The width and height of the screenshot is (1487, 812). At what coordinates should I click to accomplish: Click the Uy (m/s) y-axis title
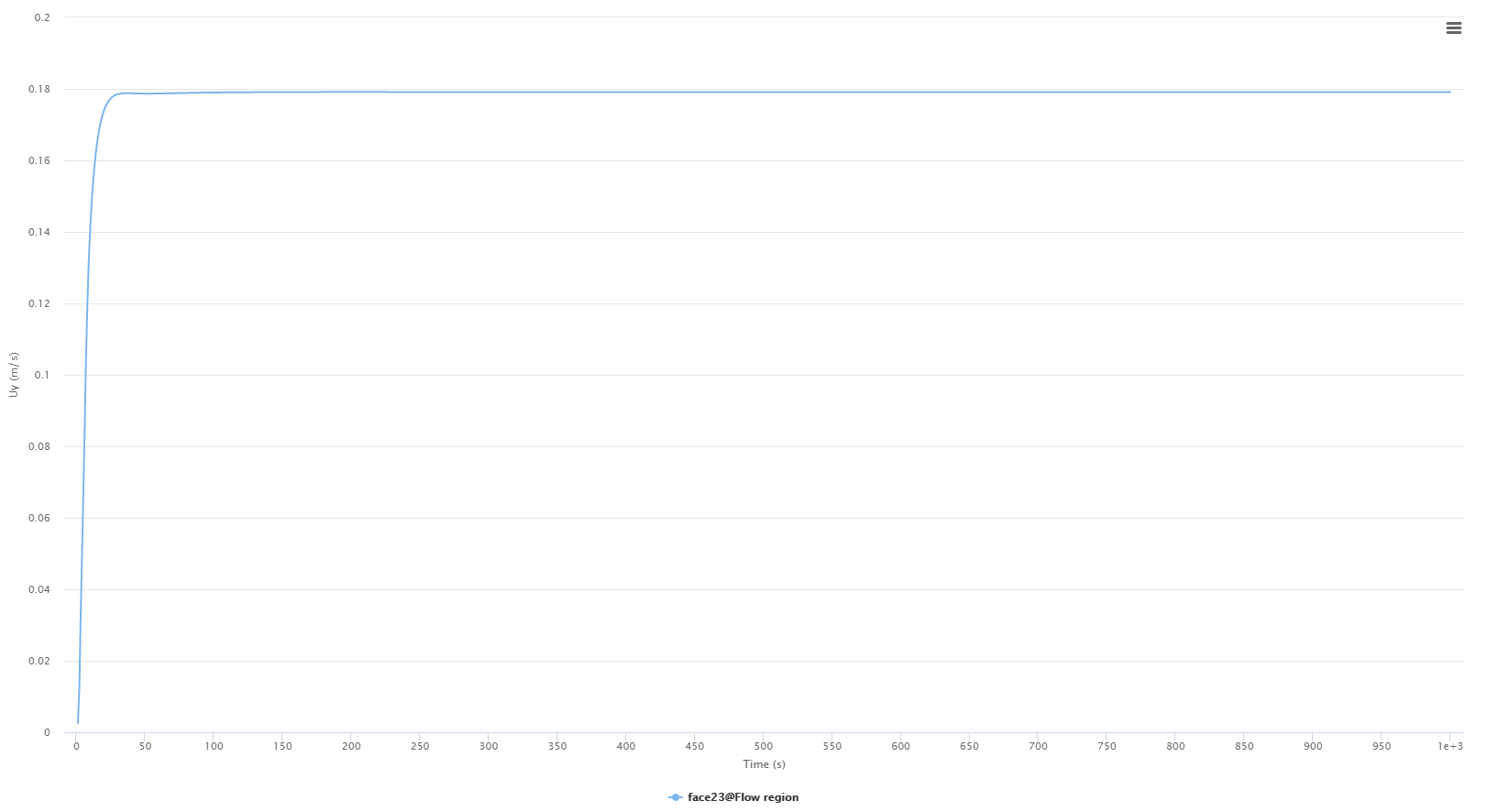point(14,374)
